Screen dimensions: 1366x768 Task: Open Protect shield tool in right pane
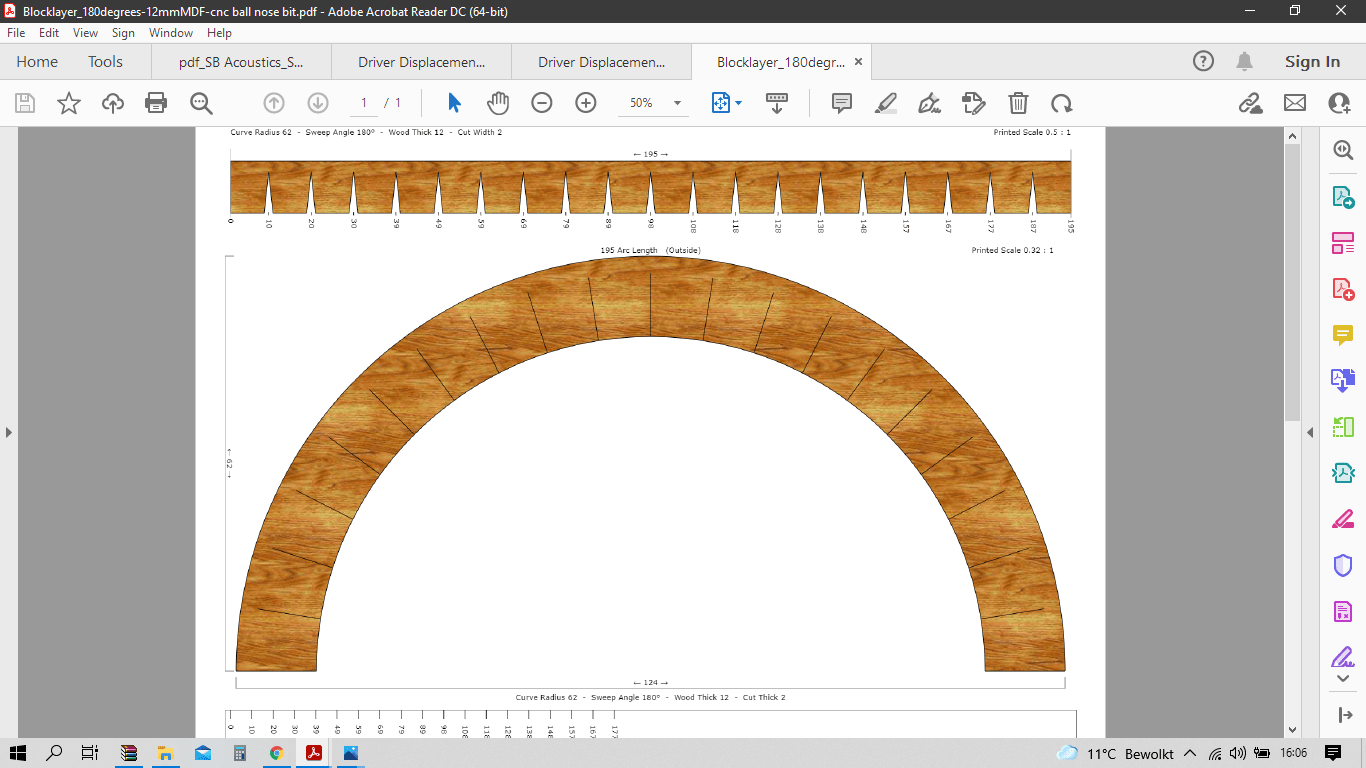coord(1343,565)
